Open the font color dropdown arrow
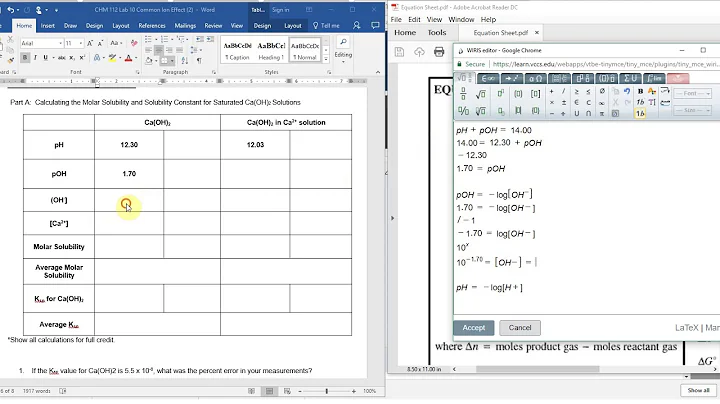 (x=136, y=58)
